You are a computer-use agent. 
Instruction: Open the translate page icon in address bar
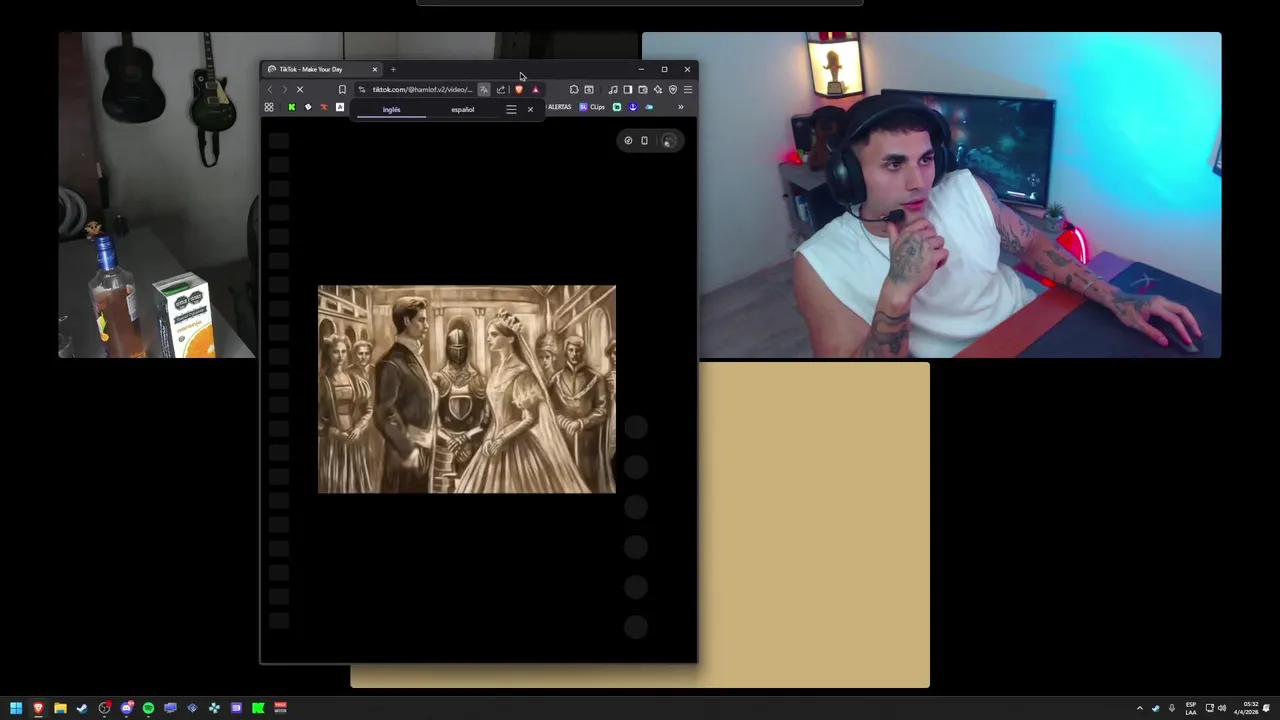484,89
